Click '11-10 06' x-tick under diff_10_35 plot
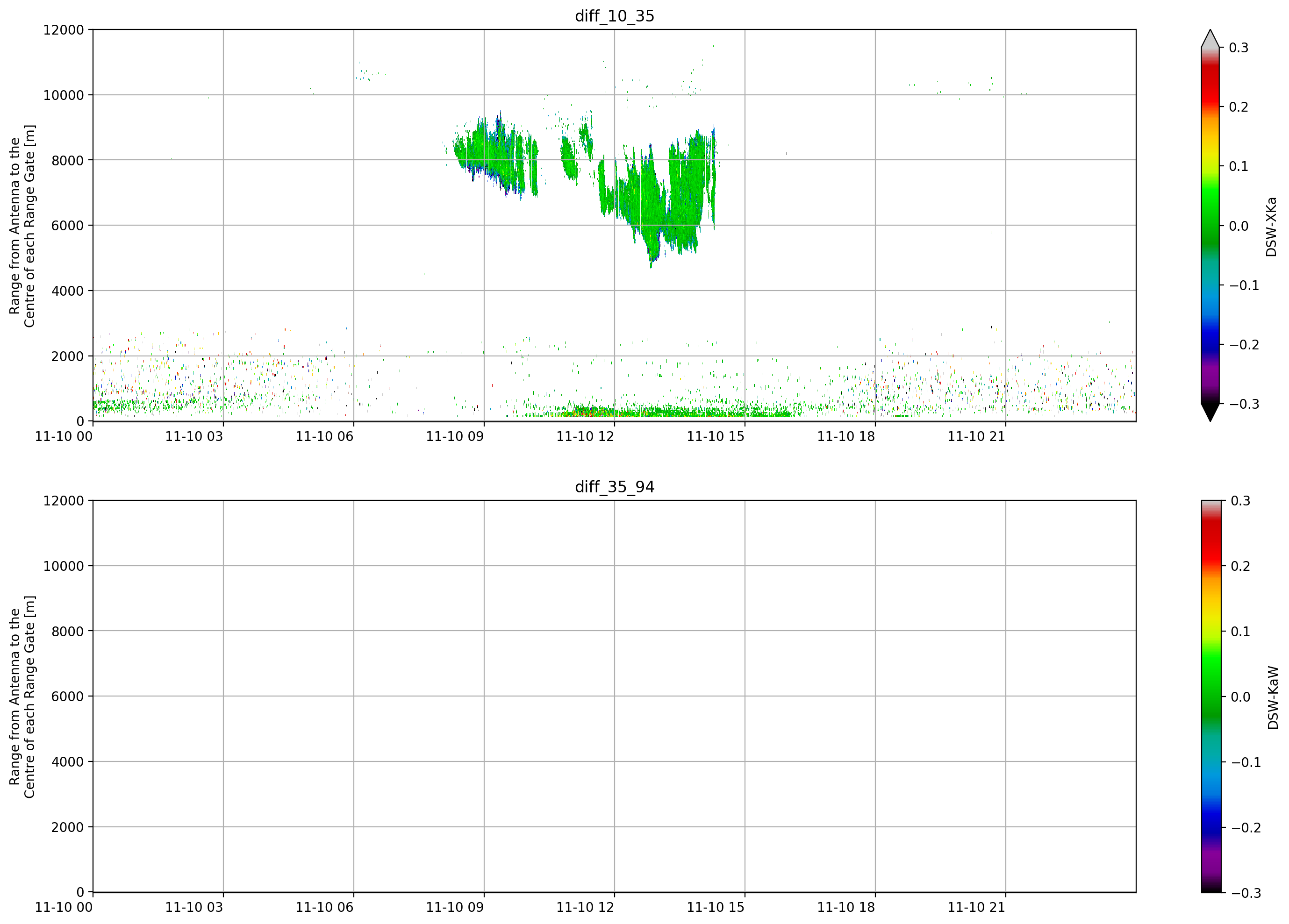 point(324,436)
